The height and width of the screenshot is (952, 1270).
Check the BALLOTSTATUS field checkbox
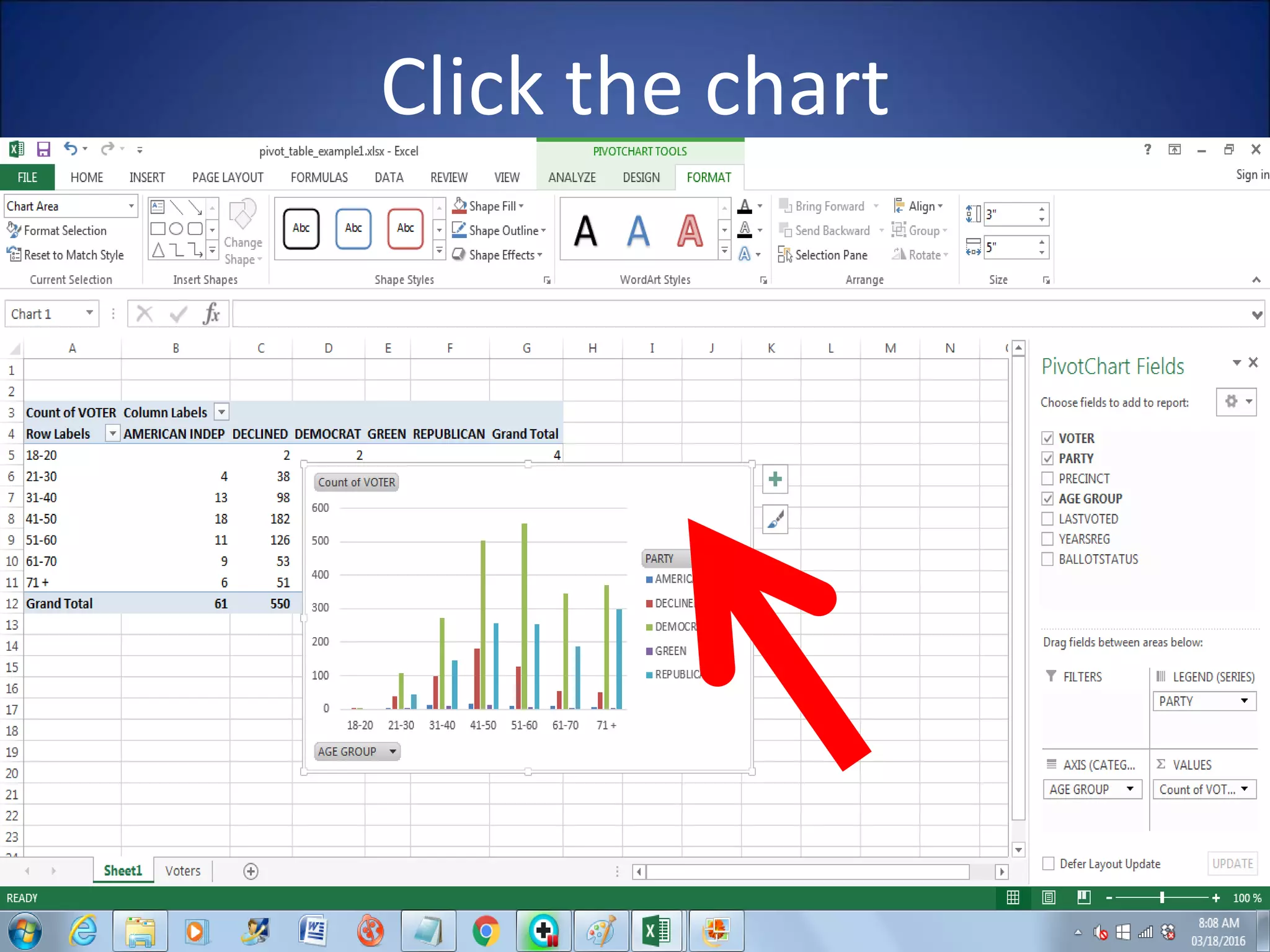point(1048,559)
